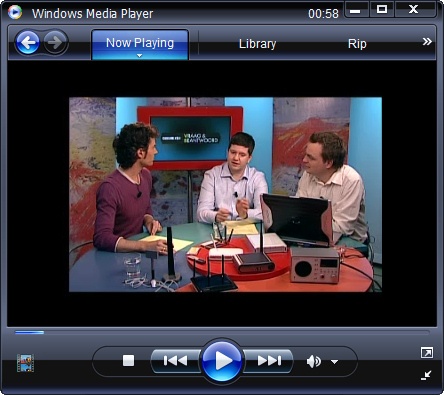
Task: Minimize the Windows Media Player window
Action: [x=356, y=10]
